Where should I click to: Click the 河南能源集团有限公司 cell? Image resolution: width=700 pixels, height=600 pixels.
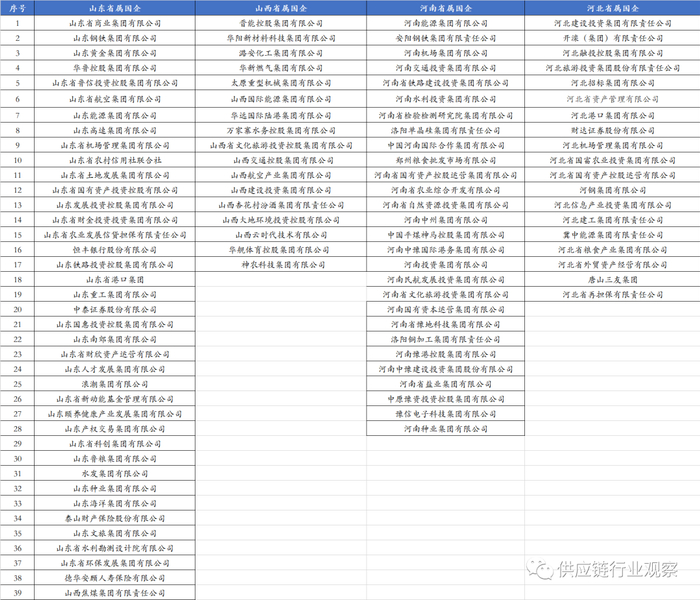click(x=446, y=23)
